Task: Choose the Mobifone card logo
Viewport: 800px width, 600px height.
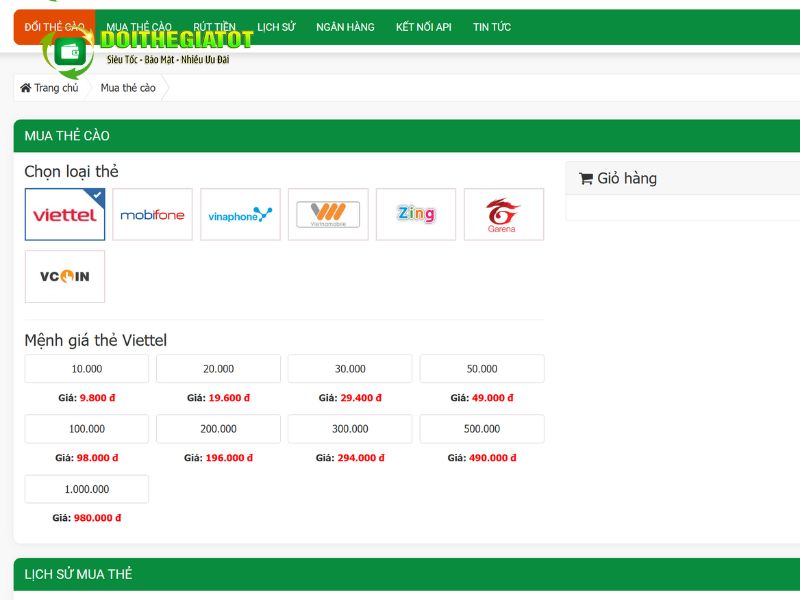Action: pyautogui.click(x=153, y=214)
